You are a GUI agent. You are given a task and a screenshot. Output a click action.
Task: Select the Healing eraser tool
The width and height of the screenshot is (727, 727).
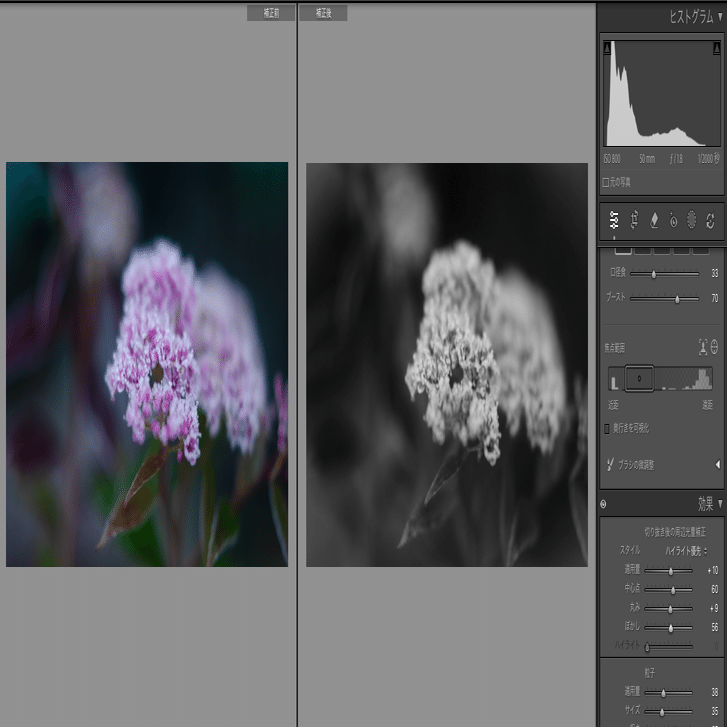point(654,220)
